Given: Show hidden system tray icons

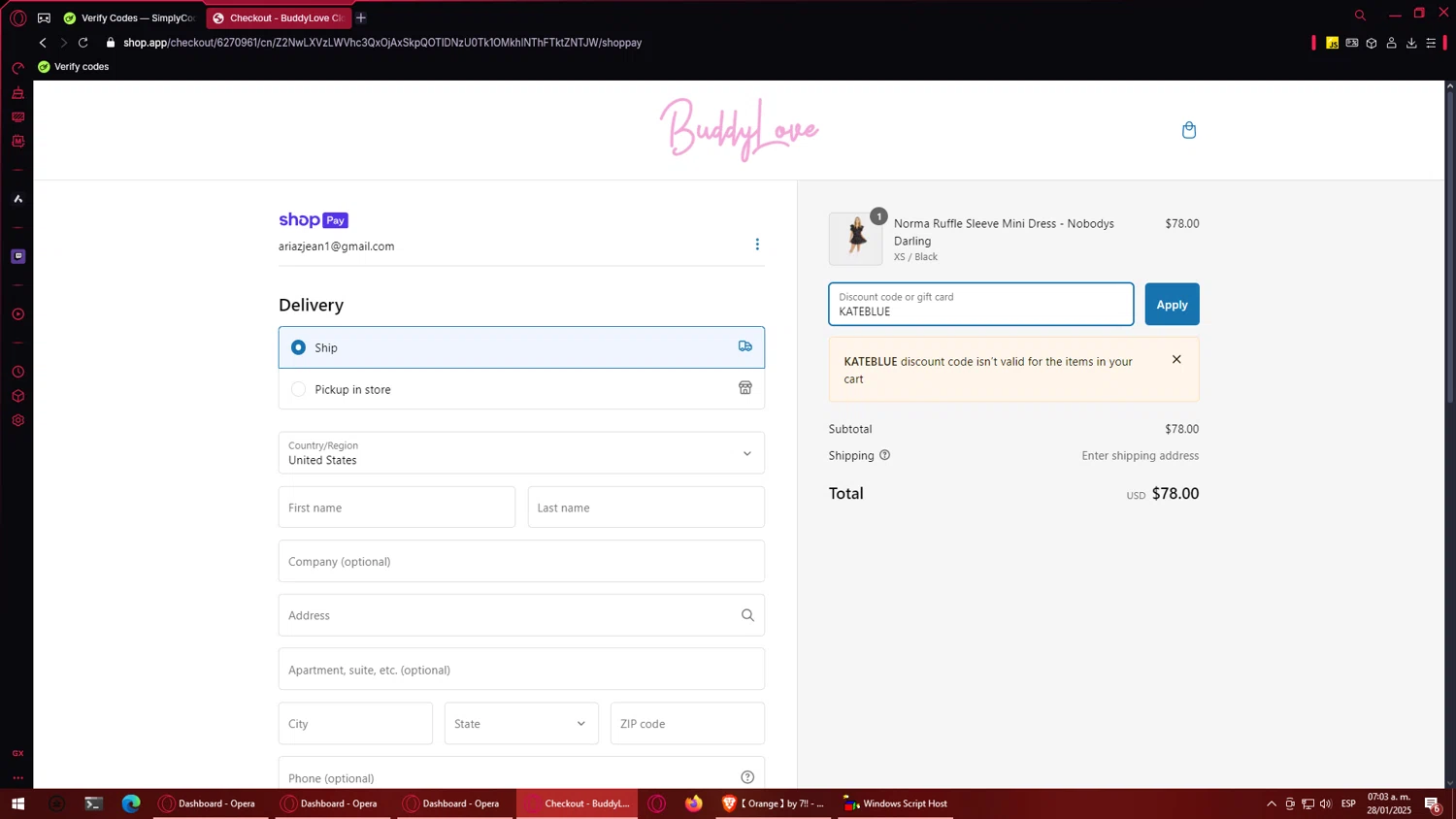Looking at the screenshot, I should tap(1271, 803).
